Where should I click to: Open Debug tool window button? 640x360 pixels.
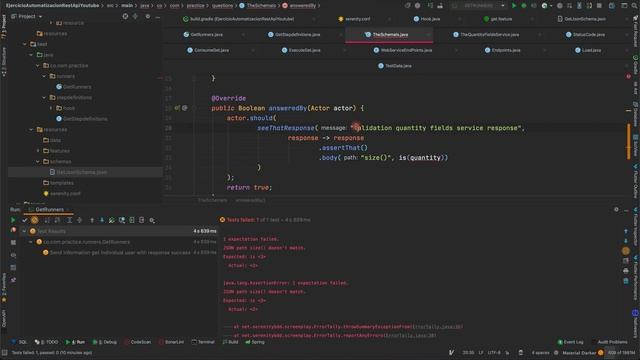(x=105, y=342)
